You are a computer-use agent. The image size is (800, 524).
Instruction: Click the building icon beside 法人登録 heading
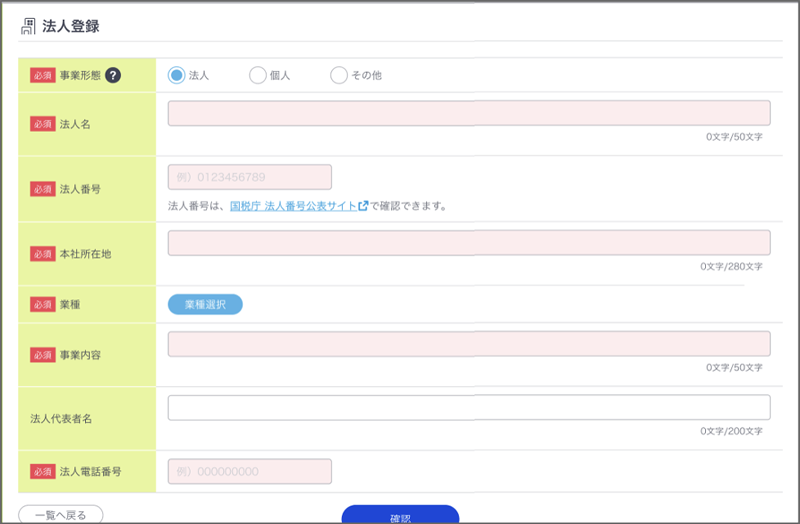click(28, 26)
